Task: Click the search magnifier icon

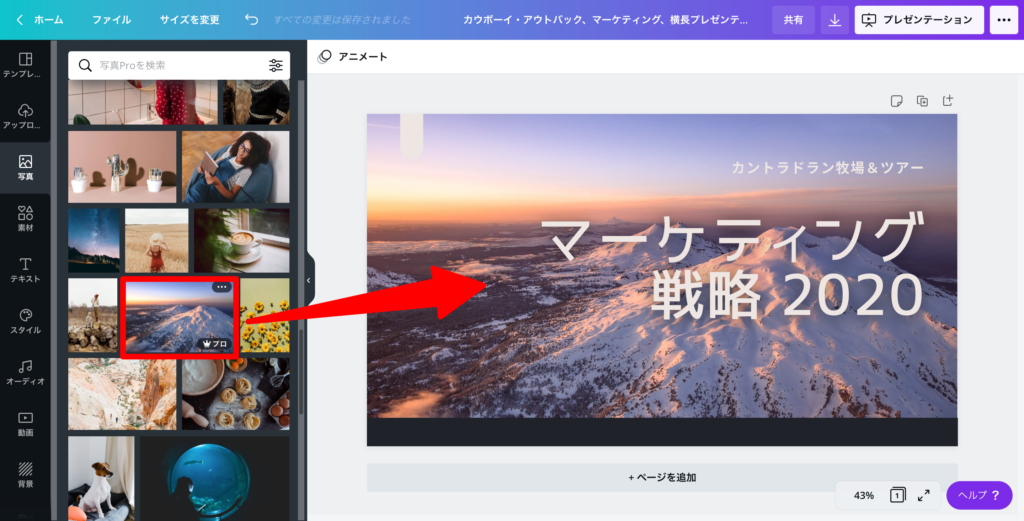Action: pos(85,65)
